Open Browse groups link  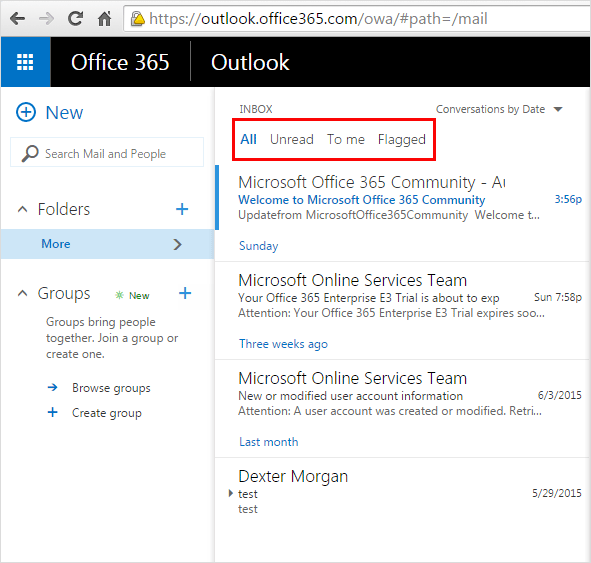coord(111,388)
